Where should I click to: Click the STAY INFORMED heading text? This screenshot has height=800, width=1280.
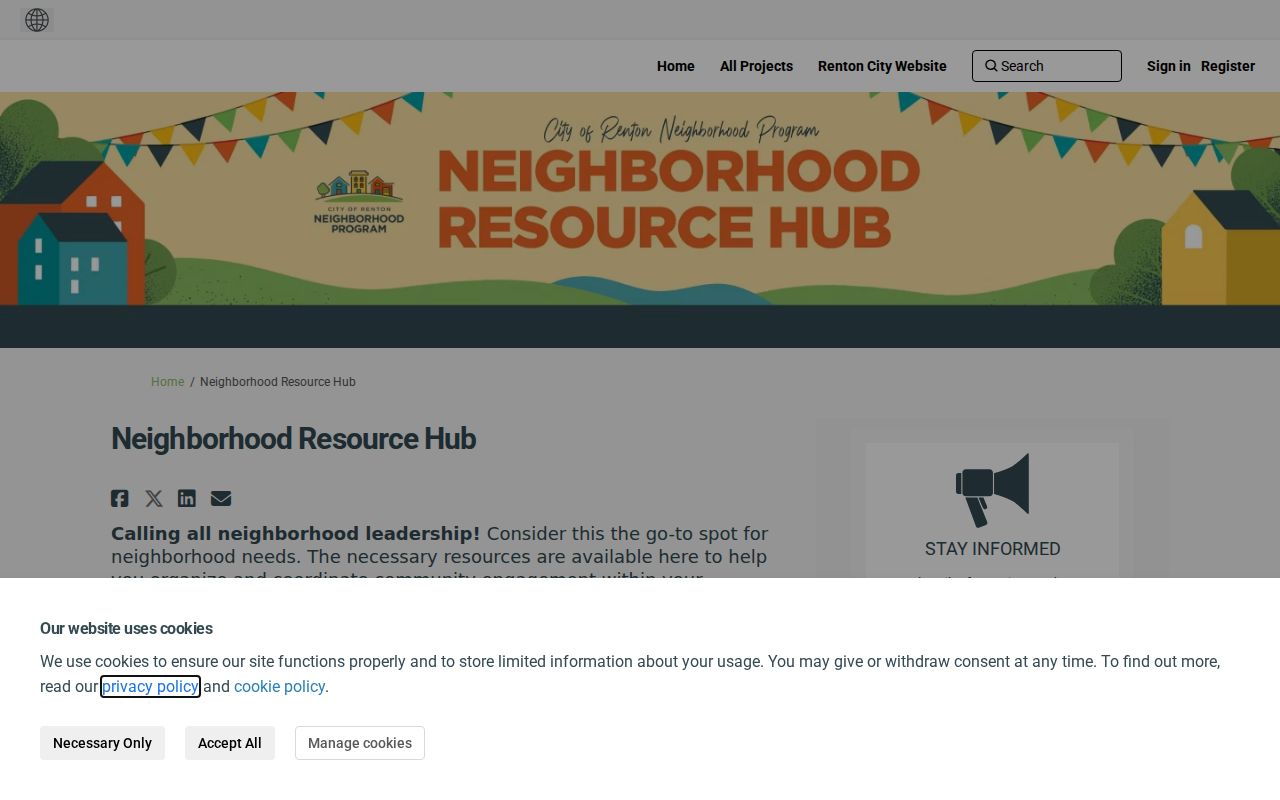coord(992,549)
